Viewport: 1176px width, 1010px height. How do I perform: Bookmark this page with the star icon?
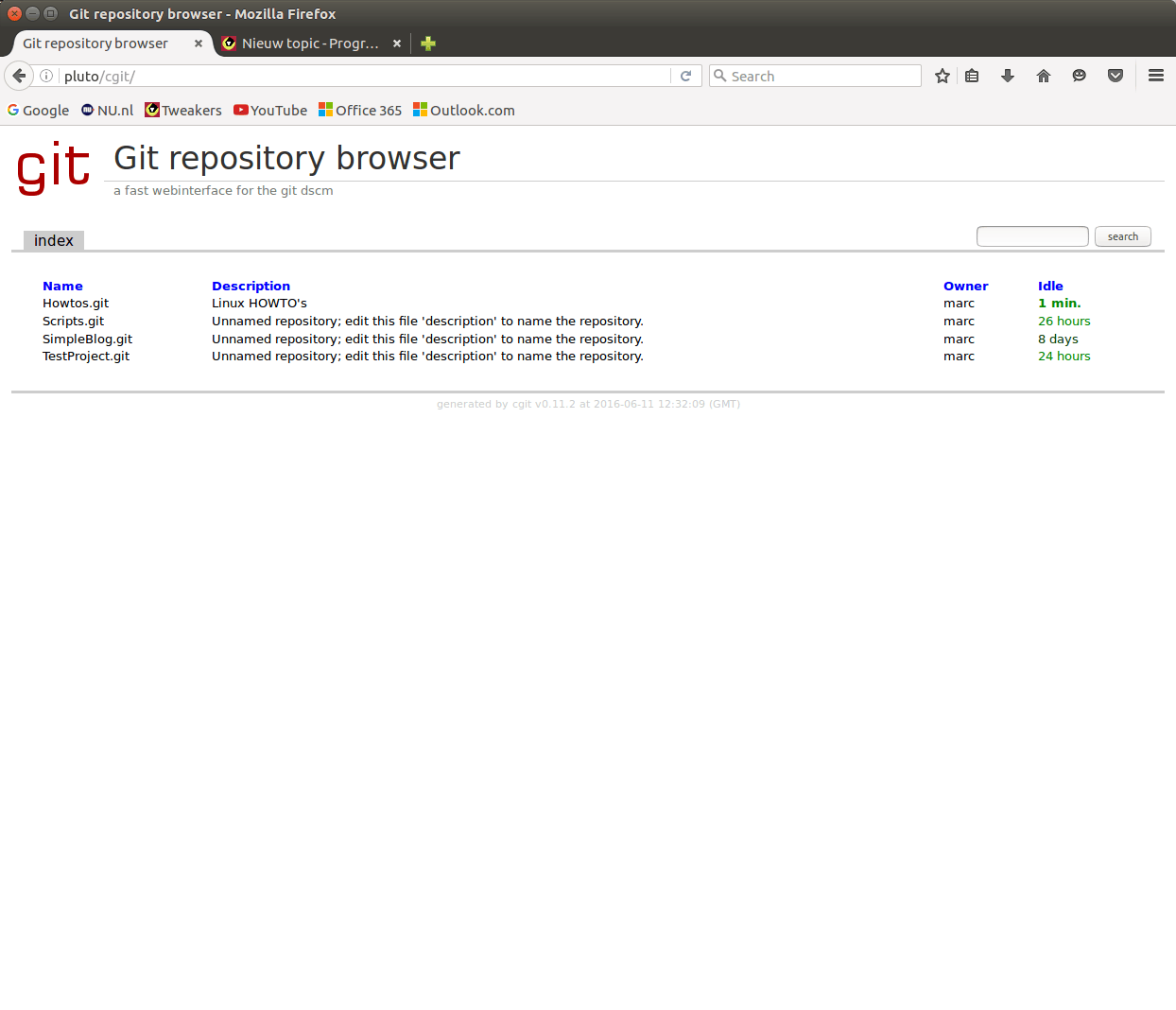click(943, 76)
